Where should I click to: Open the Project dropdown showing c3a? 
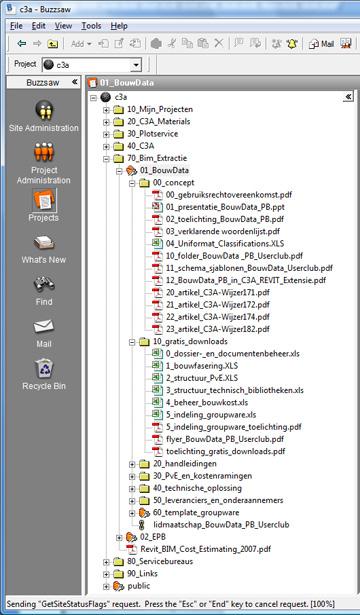pyautogui.click(x=92, y=65)
